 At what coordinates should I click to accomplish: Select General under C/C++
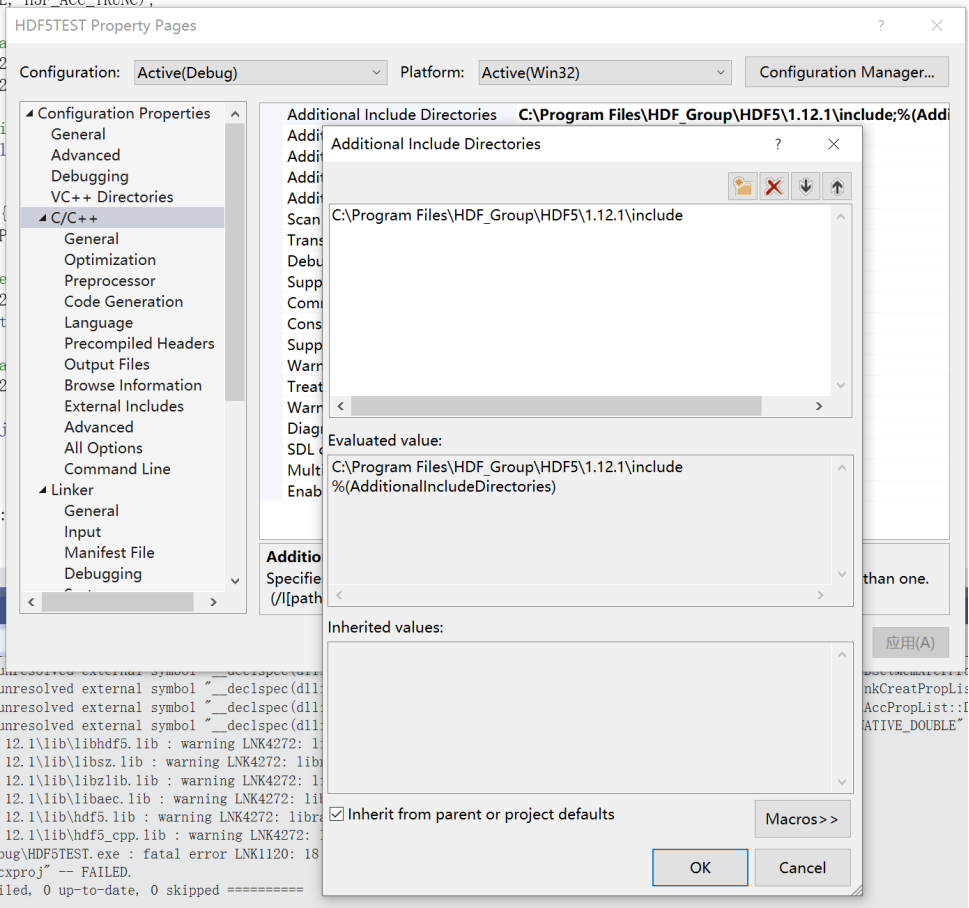pos(91,239)
